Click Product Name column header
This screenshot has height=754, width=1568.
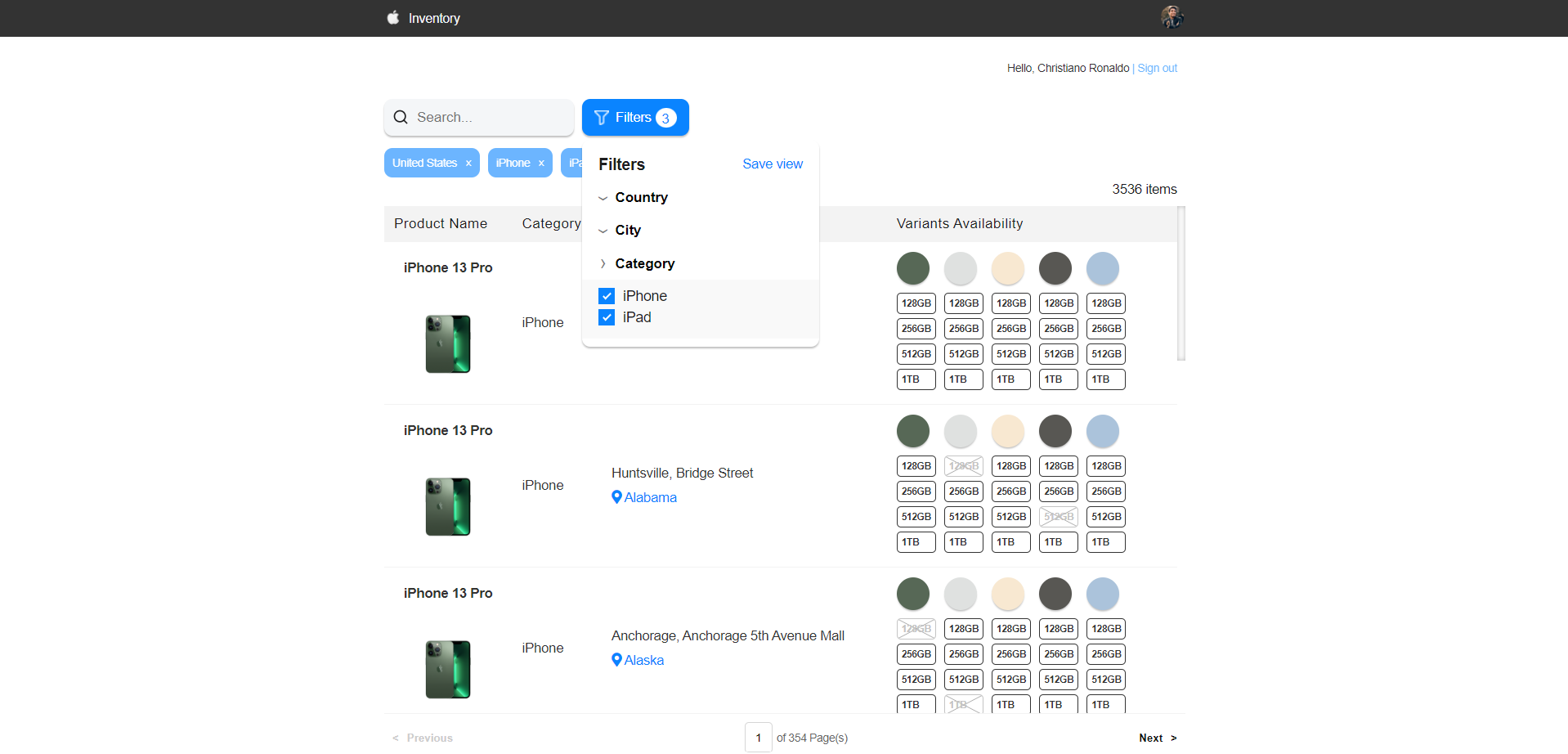pos(441,223)
